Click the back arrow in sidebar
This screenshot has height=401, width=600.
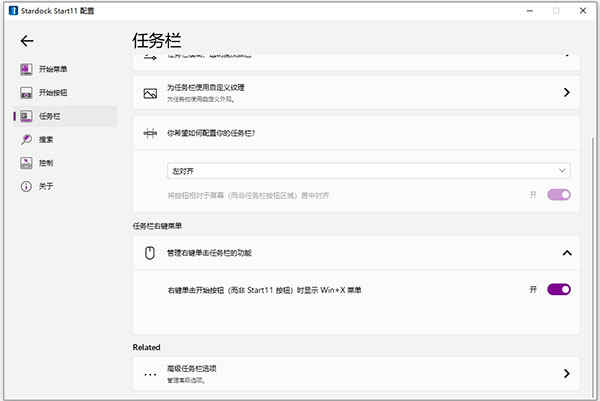pyautogui.click(x=27, y=41)
